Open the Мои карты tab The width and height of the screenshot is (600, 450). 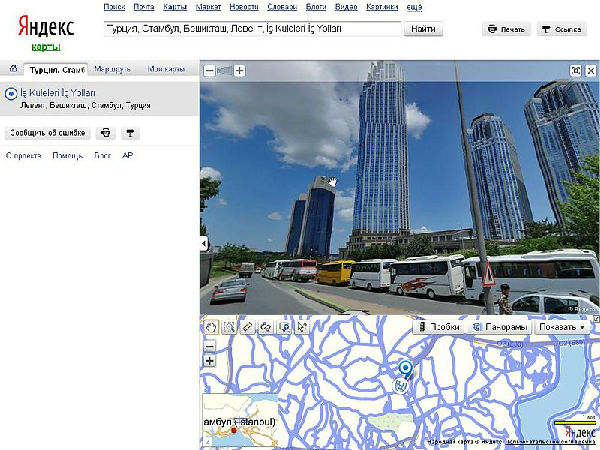pos(166,70)
